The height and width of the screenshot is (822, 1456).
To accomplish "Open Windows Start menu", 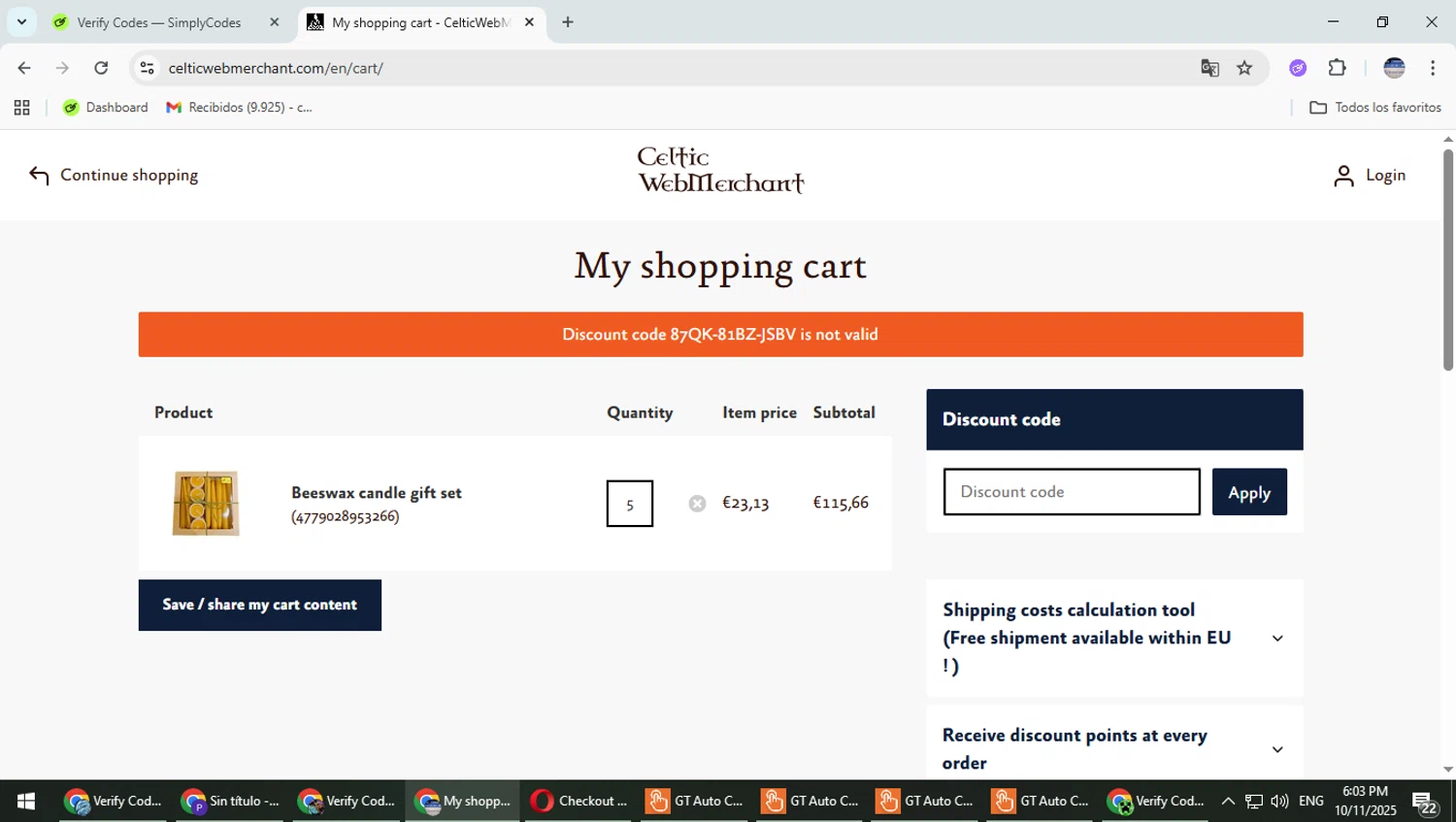I will coord(26,801).
